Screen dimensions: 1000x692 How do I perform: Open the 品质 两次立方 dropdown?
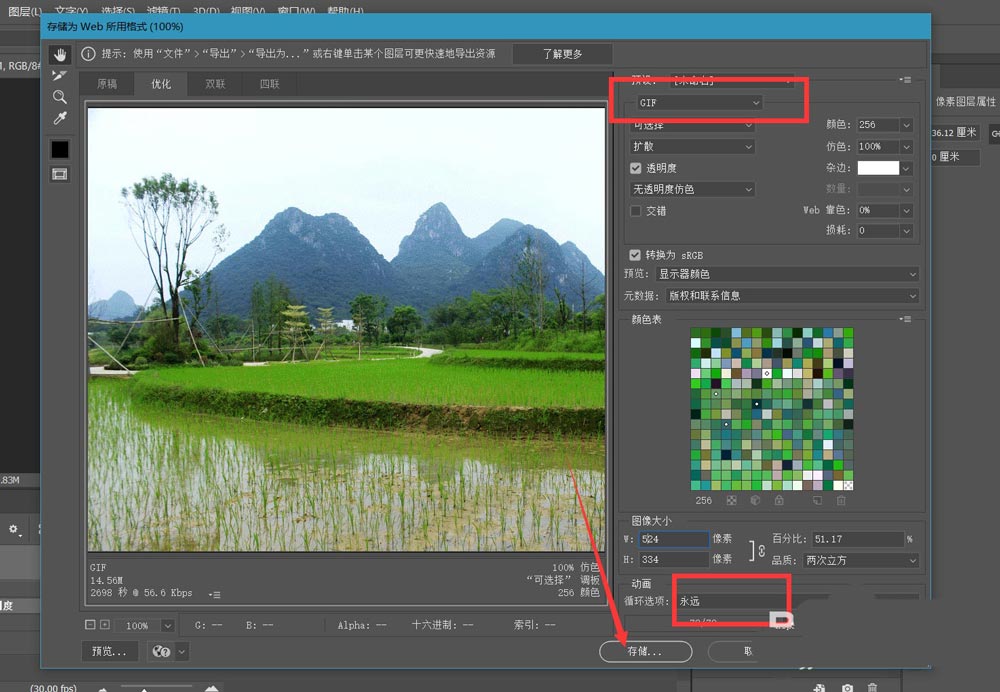click(x=860, y=560)
